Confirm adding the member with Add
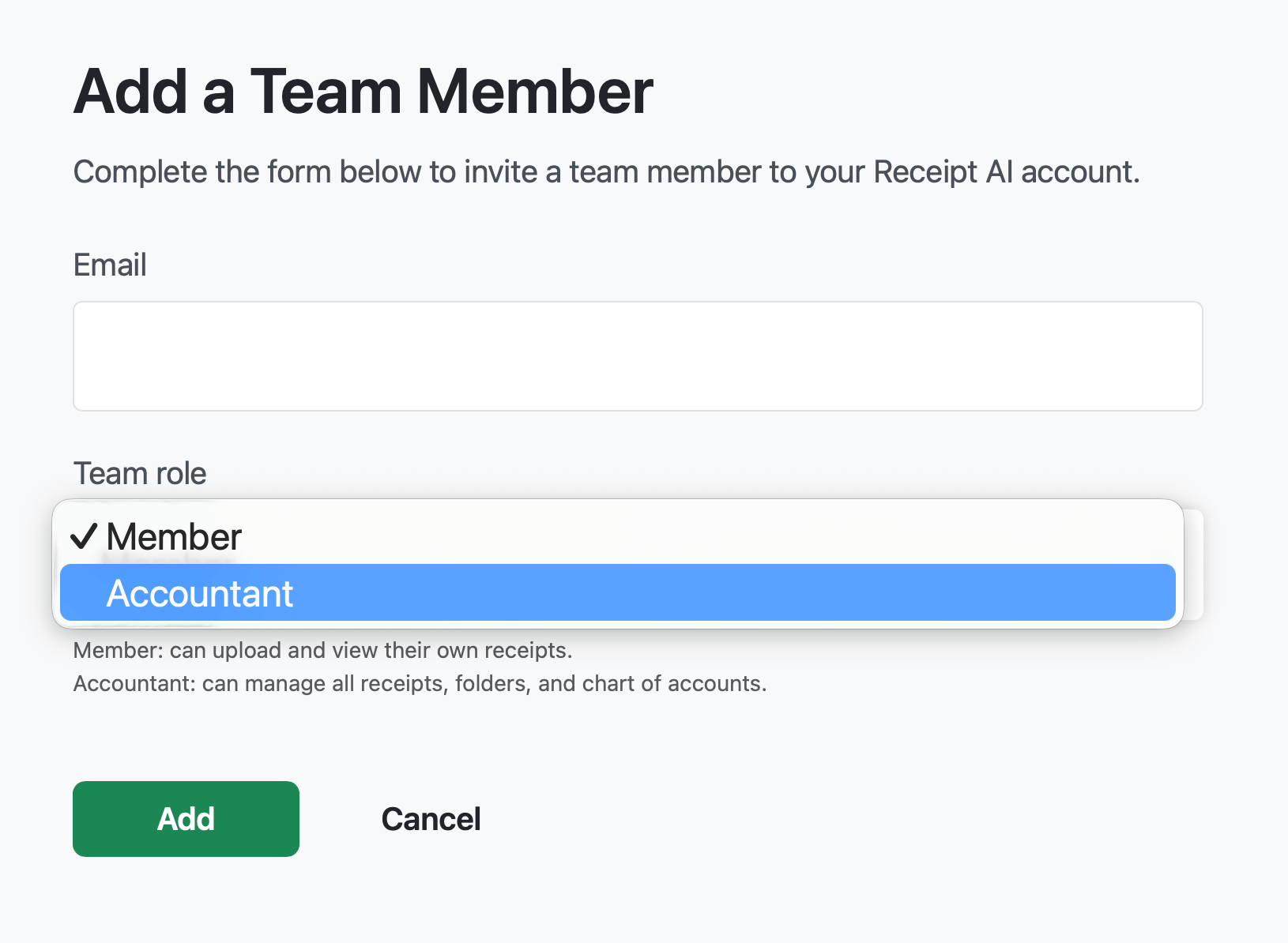 186,819
